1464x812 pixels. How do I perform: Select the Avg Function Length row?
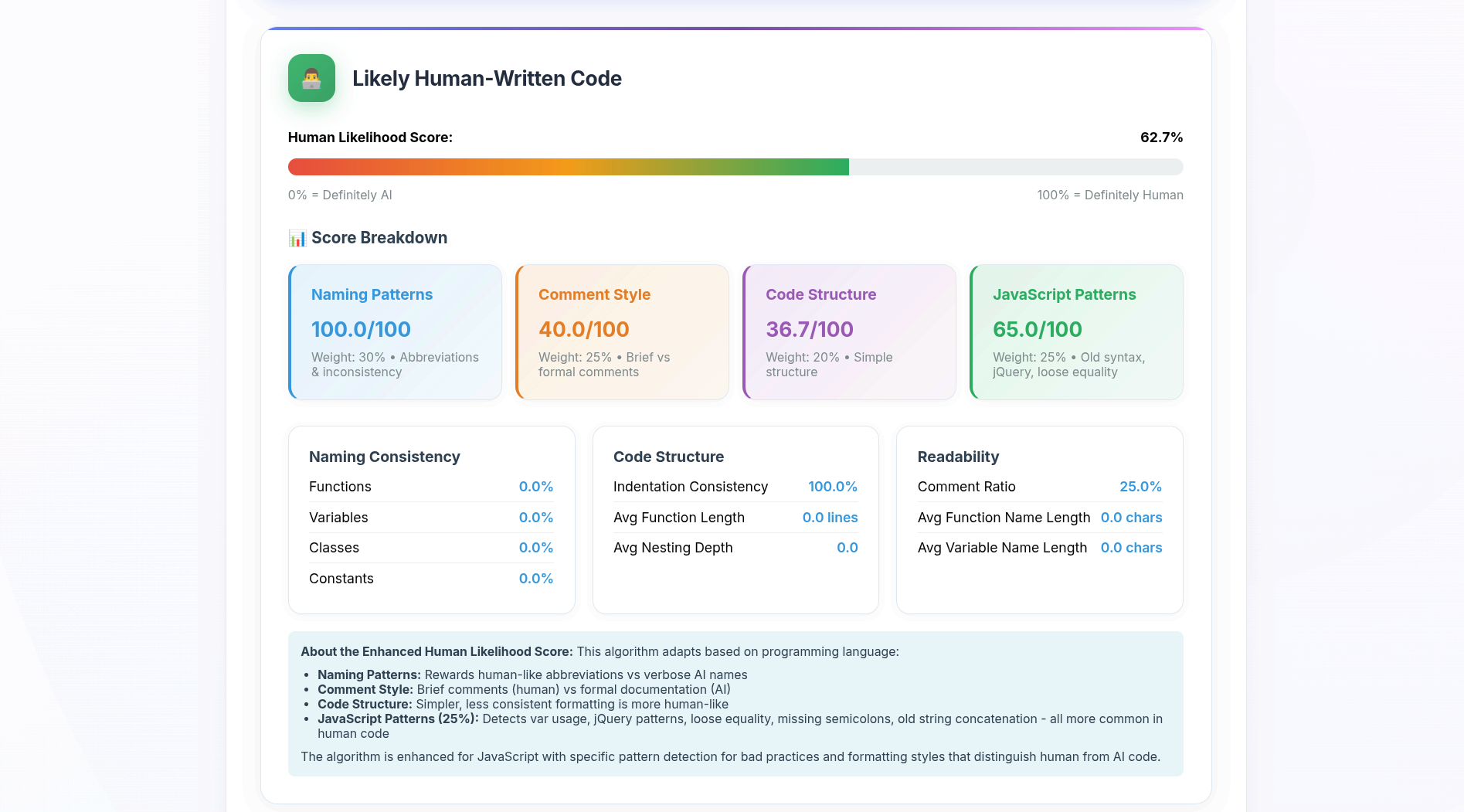[x=735, y=518]
